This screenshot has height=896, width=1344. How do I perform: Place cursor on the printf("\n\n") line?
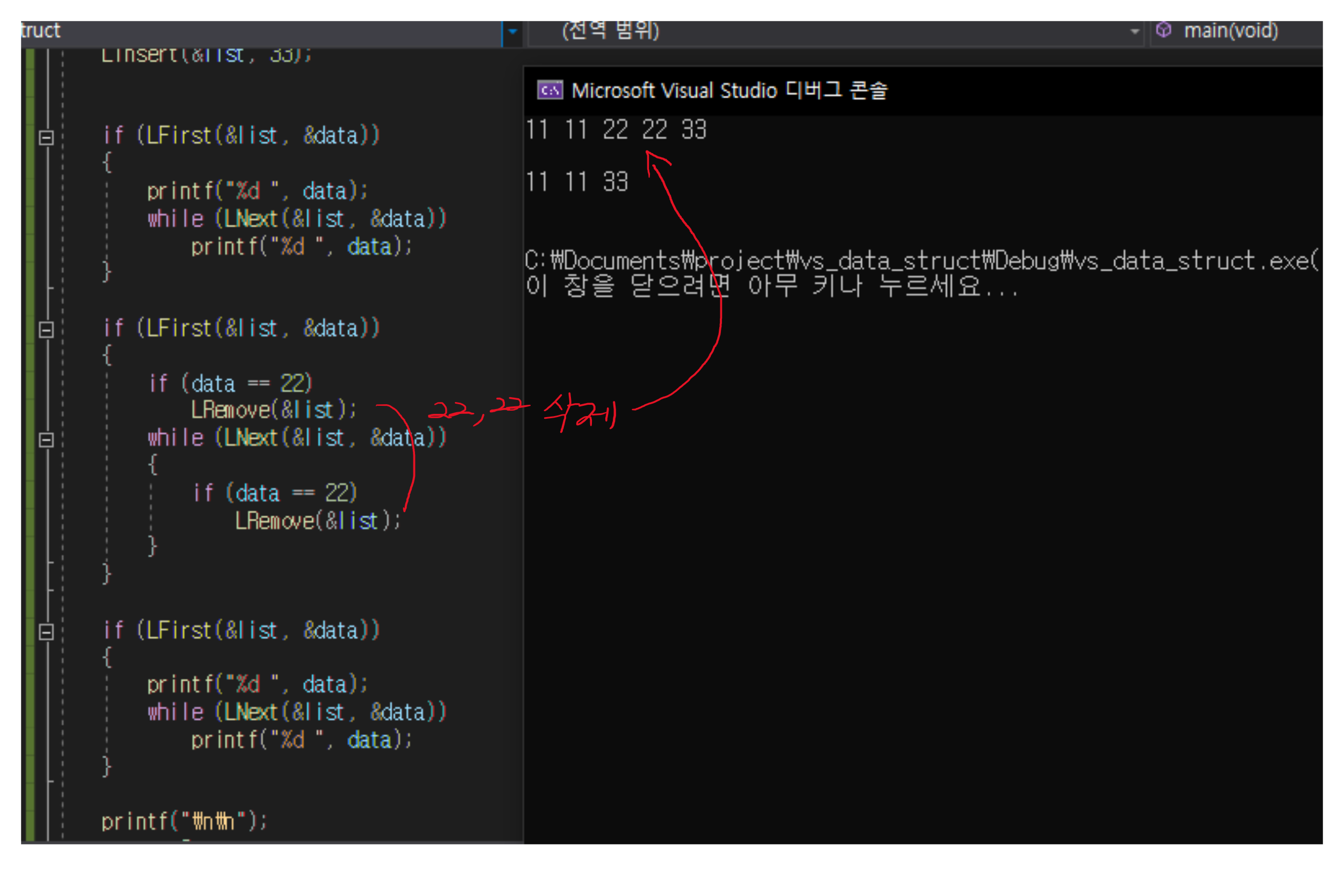click(x=184, y=821)
